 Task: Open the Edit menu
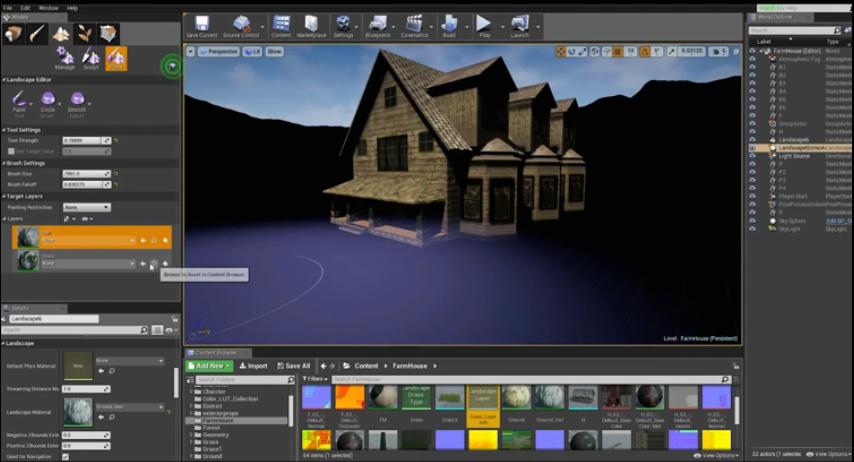pyautogui.click(x=25, y=8)
